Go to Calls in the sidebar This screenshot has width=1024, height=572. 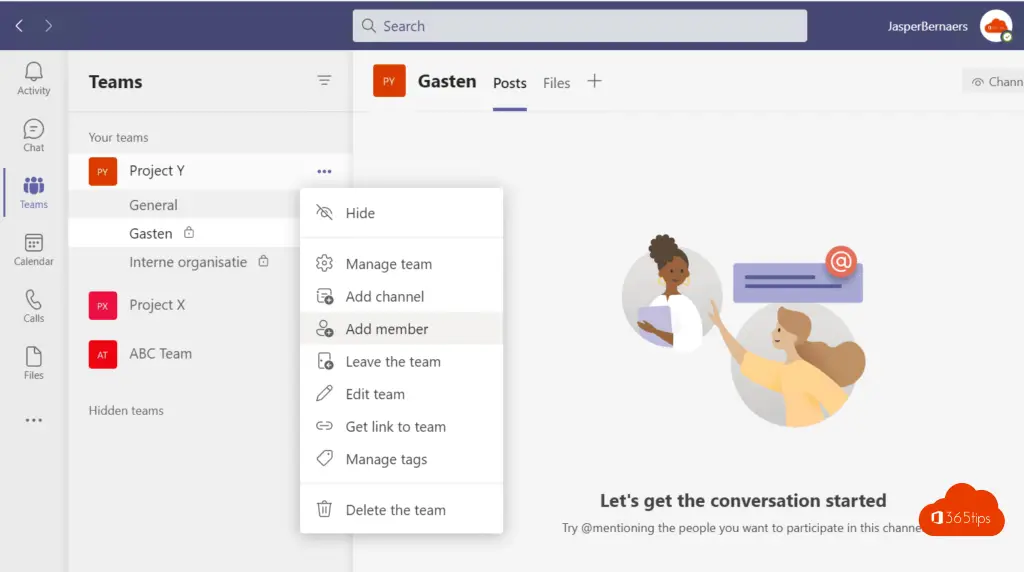(33, 306)
